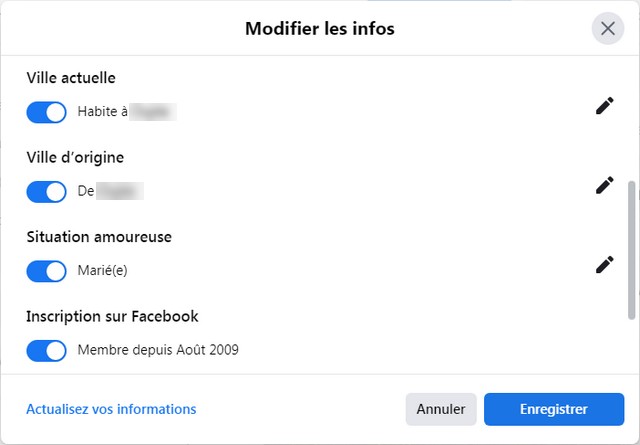Turn off Situation amoureuse visibility switch
640x445 pixels.
pos(47,271)
